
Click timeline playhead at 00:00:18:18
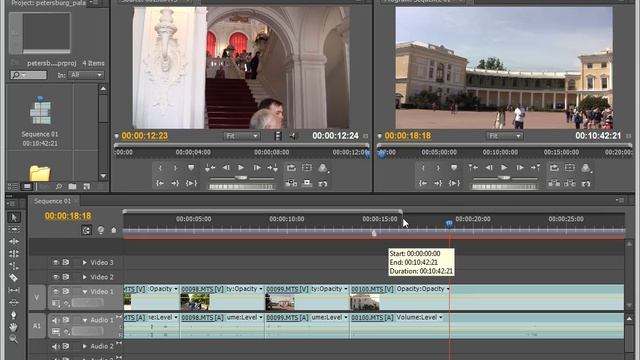449,224
